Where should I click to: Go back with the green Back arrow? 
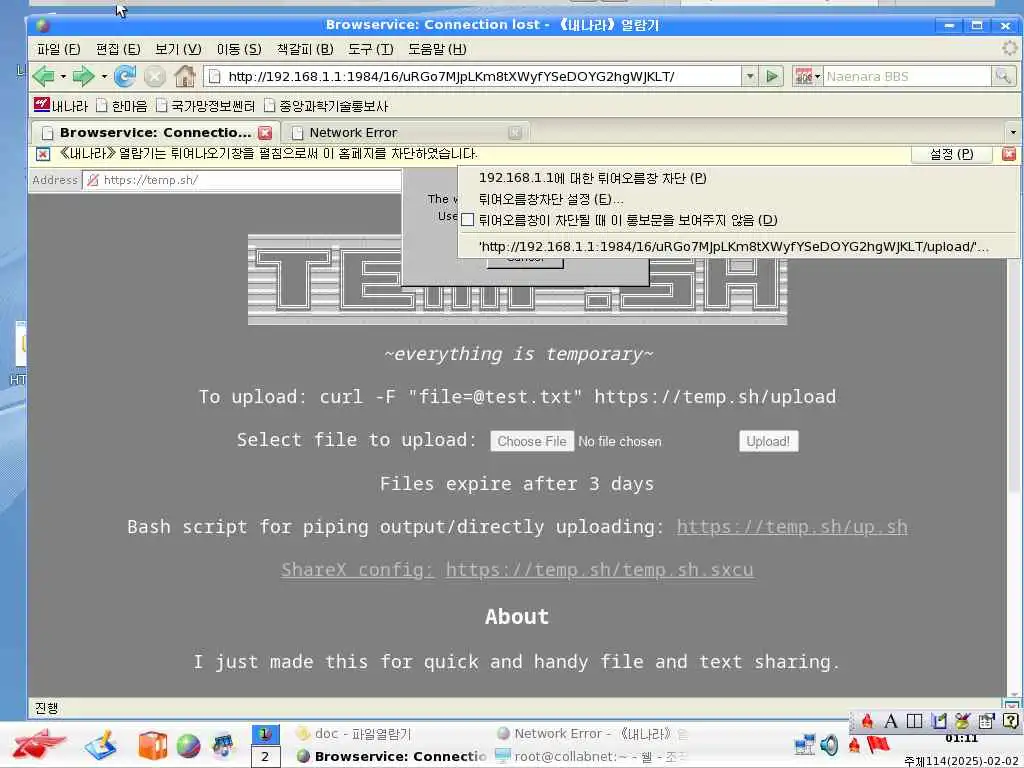(44, 76)
